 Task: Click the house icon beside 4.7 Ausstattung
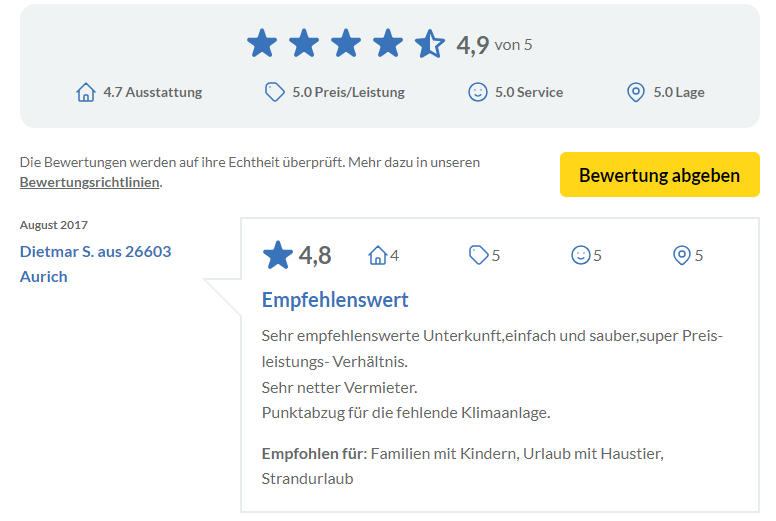[86, 92]
